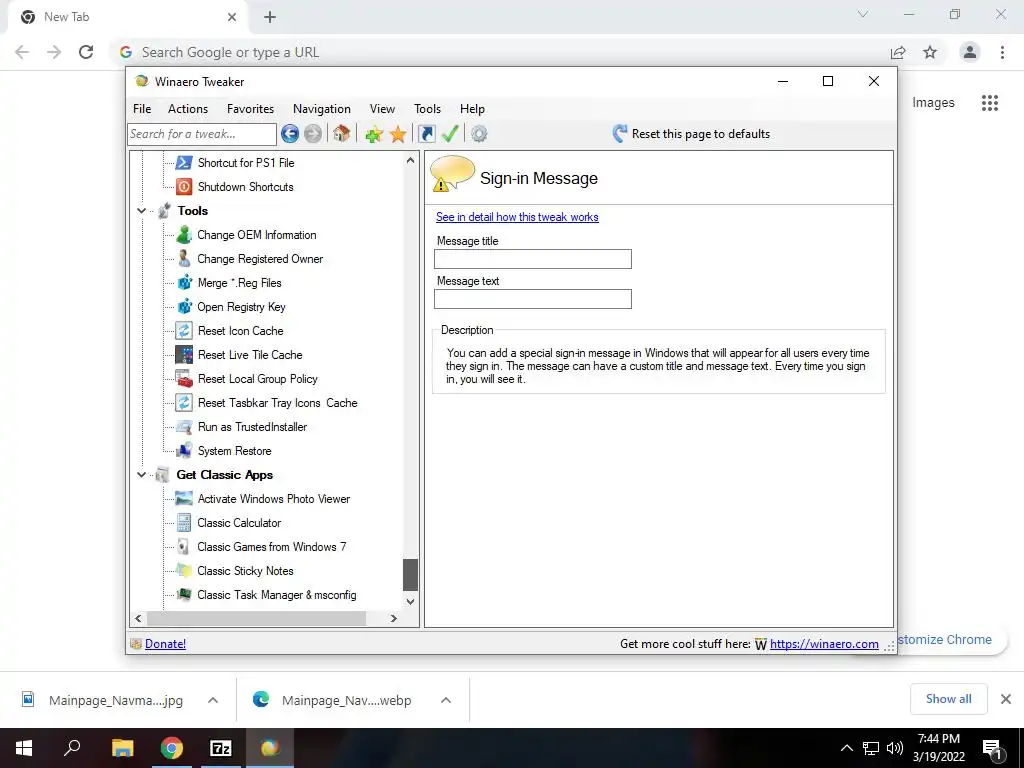1024x768 pixels.
Task: Click the tree scrollbar up arrow
Action: click(410, 160)
